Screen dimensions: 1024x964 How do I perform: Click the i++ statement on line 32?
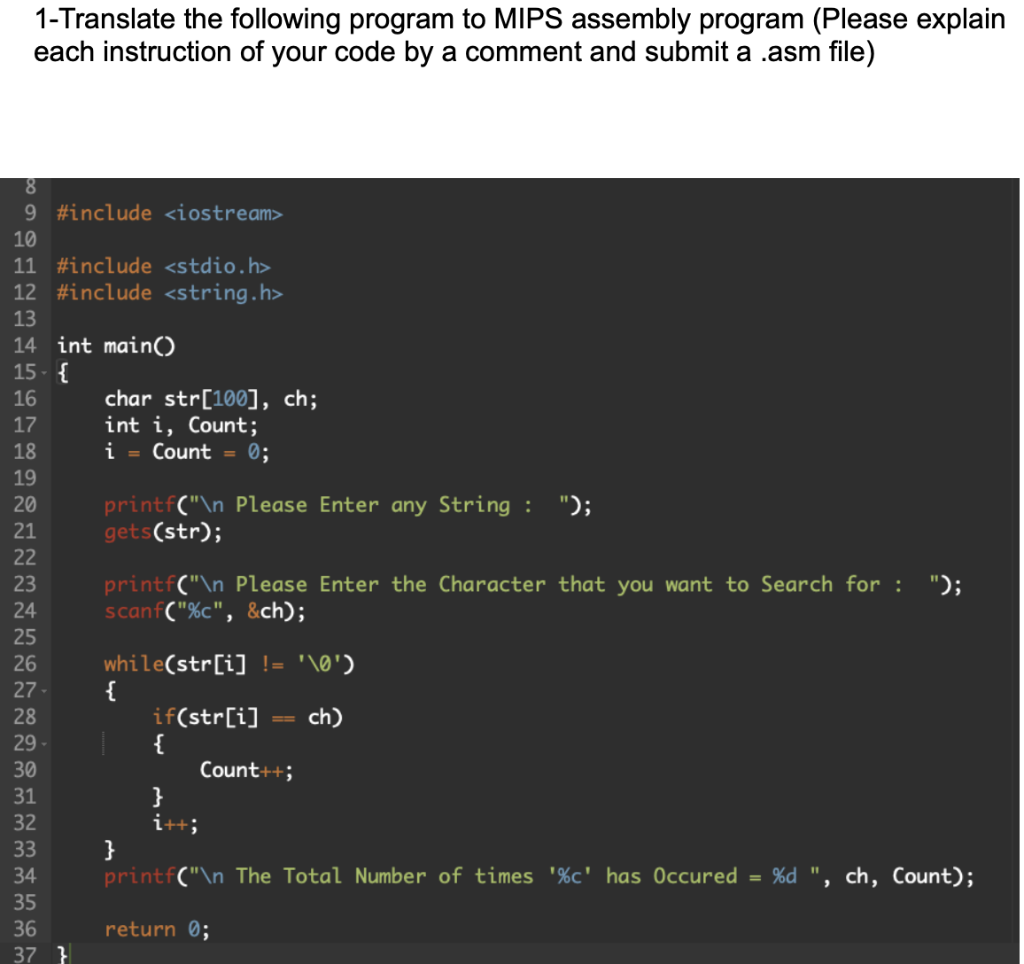click(x=170, y=822)
